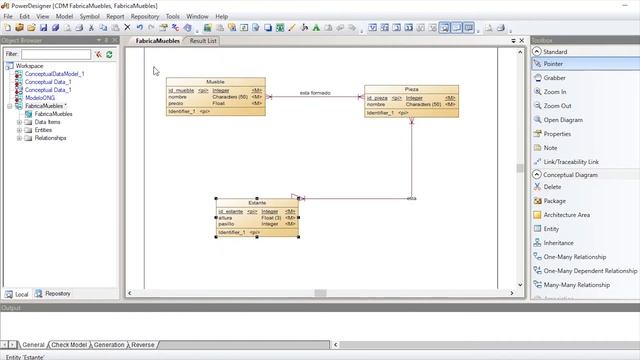Click the Save floppy disk icon

pos(43,28)
